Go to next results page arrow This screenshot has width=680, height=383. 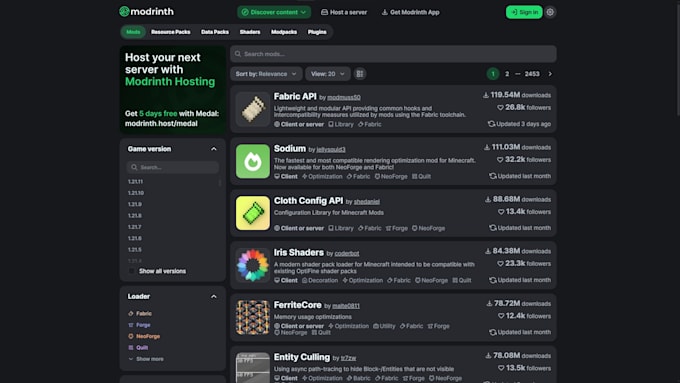(x=550, y=74)
